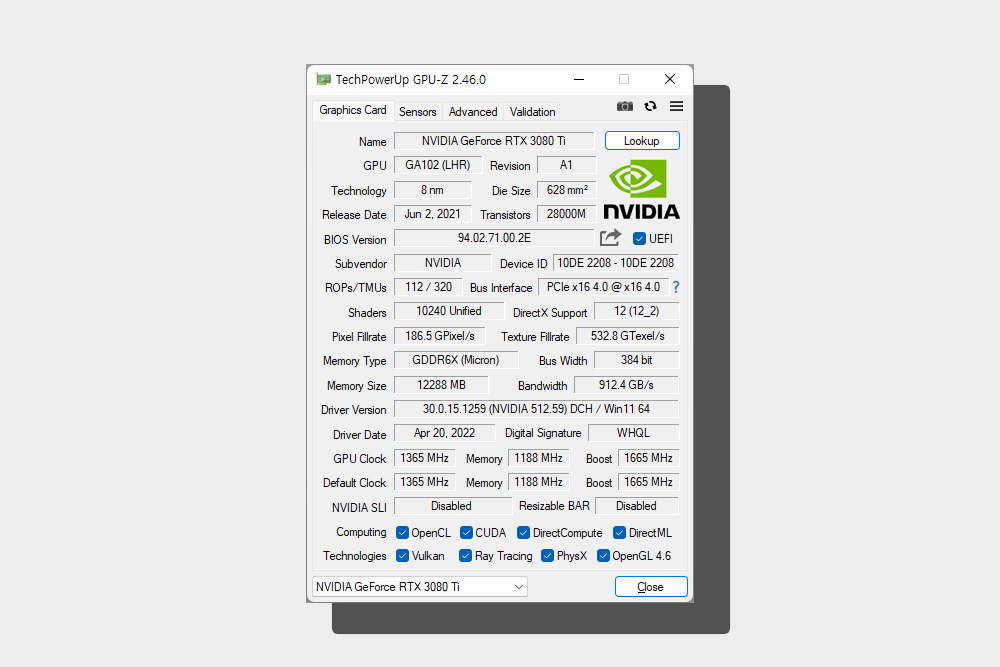Click the Memory Size value 12288 MB
The height and width of the screenshot is (667, 1000).
click(441, 385)
